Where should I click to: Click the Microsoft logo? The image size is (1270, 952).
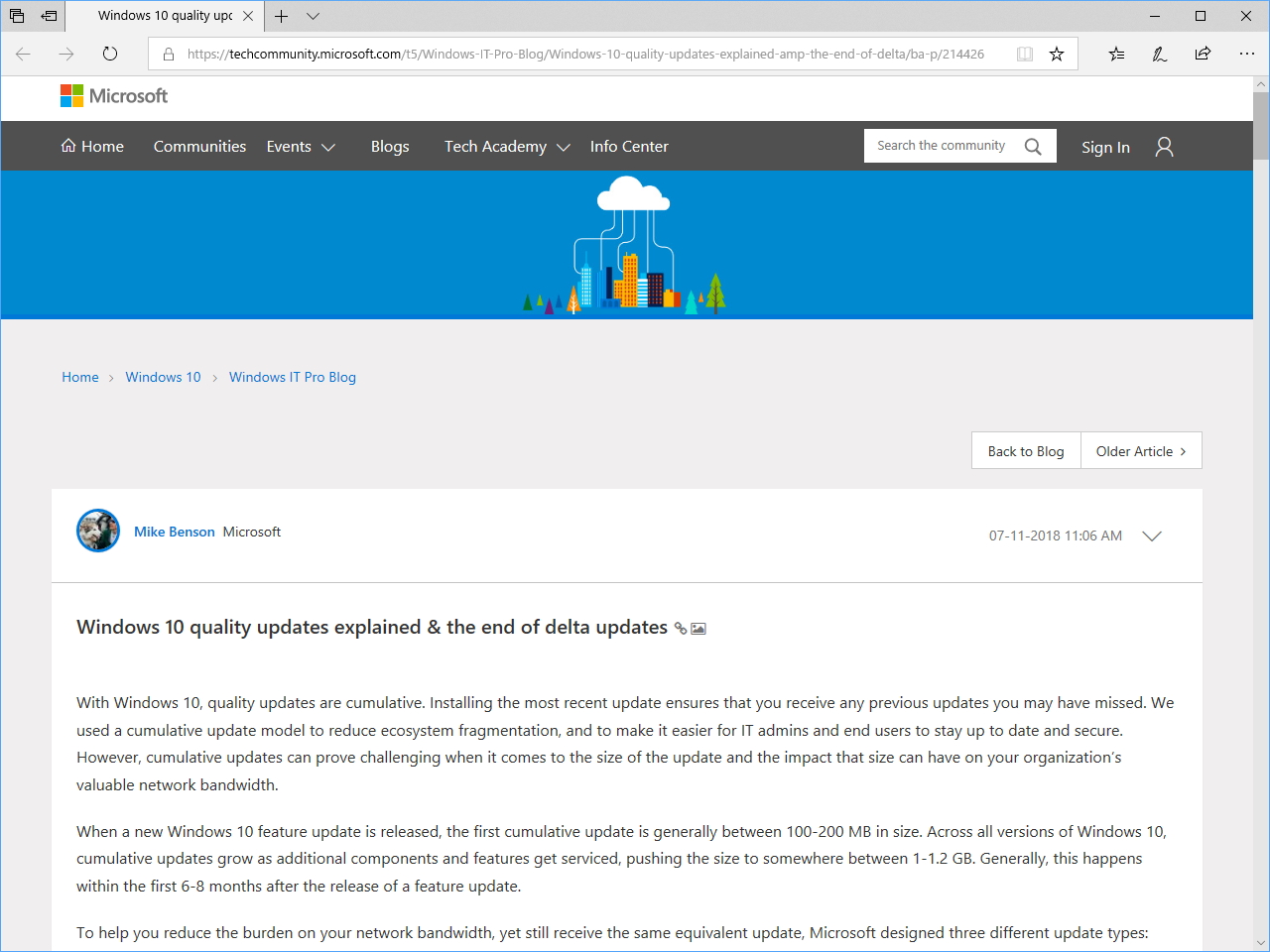[x=114, y=96]
